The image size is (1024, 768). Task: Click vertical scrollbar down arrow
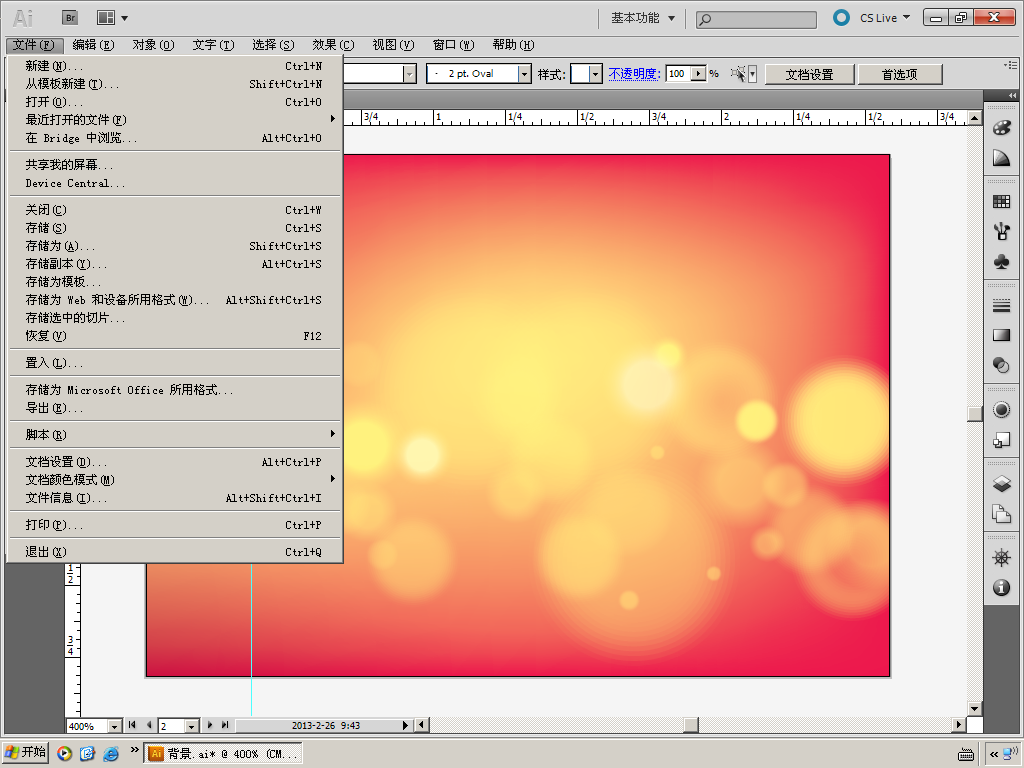(974, 709)
